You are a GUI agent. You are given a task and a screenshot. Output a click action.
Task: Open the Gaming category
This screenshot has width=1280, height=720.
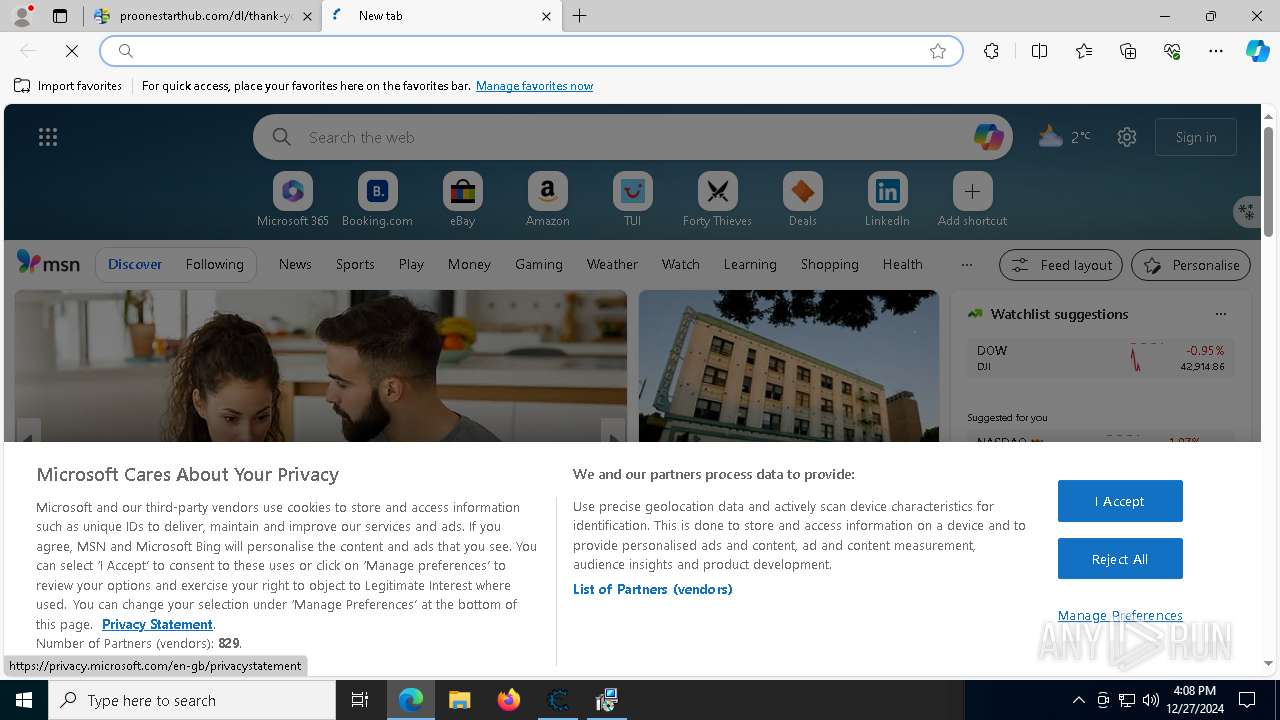[x=539, y=264]
